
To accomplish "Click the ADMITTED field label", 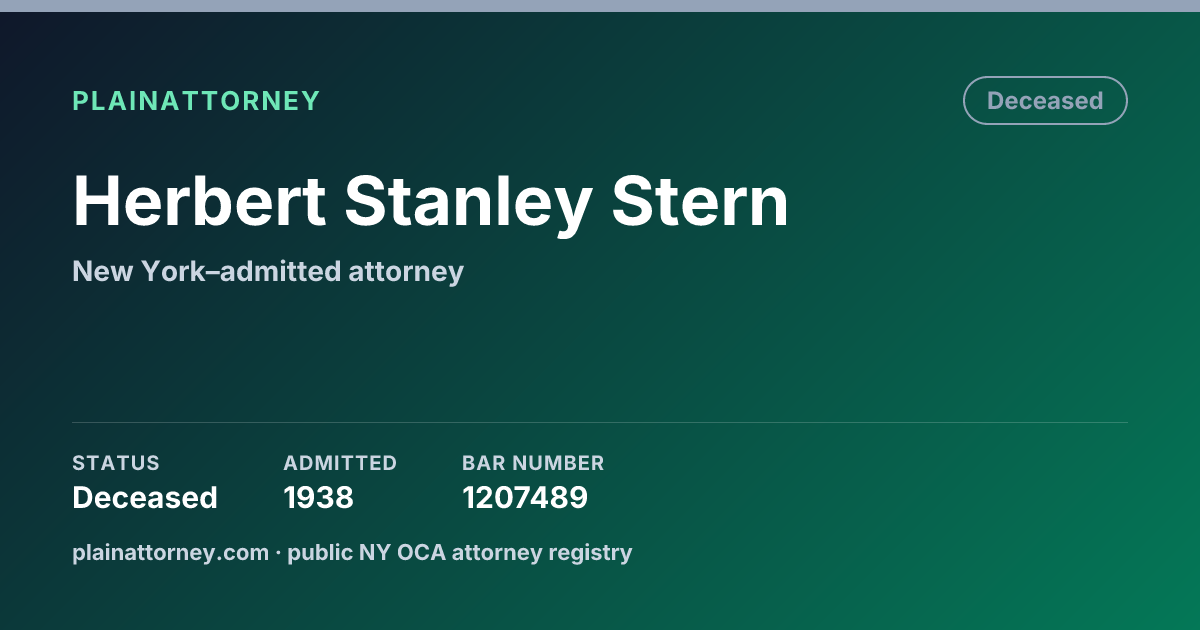I will [340, 463].
